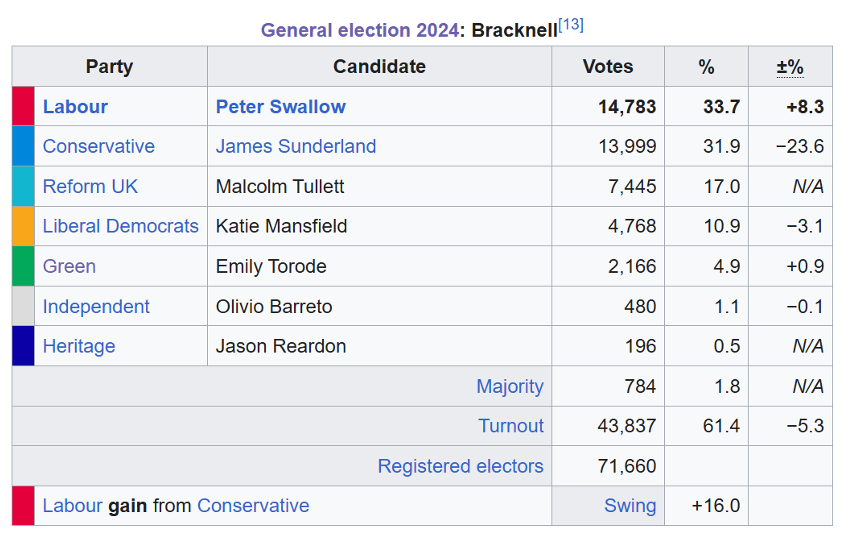
Task: Open the Independent link
Action: 96,307
